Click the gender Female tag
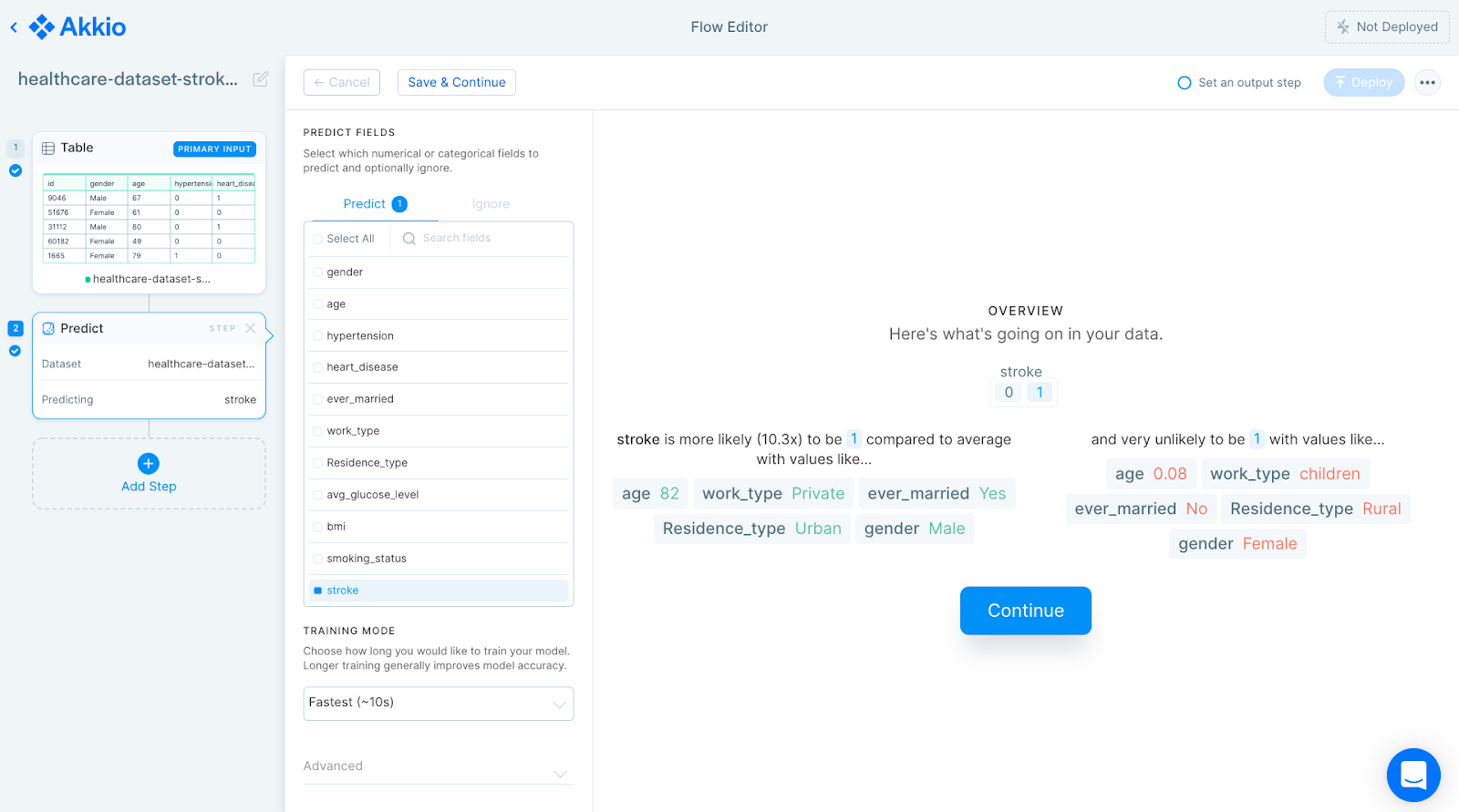Screen dimensions: 1459x812 (1237, 544)
